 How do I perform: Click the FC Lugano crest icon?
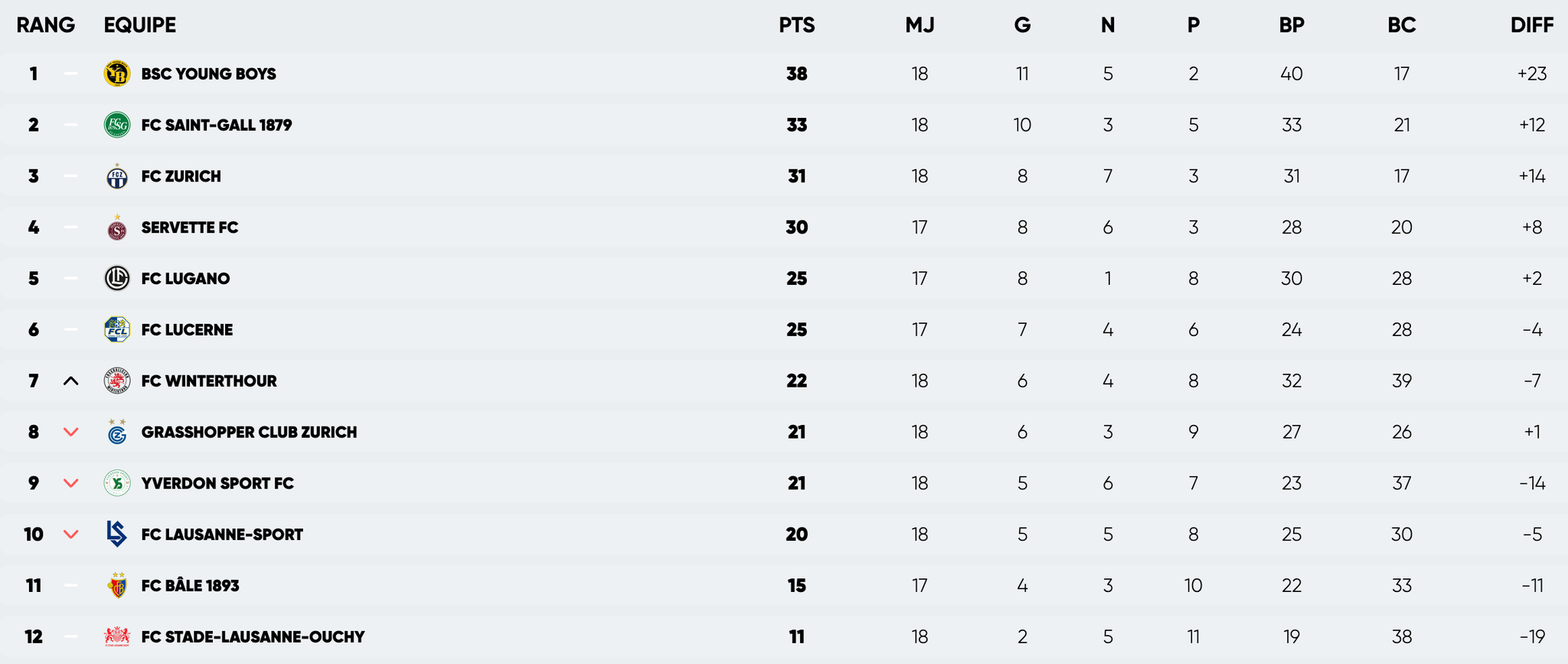click(x=117, y=279)
